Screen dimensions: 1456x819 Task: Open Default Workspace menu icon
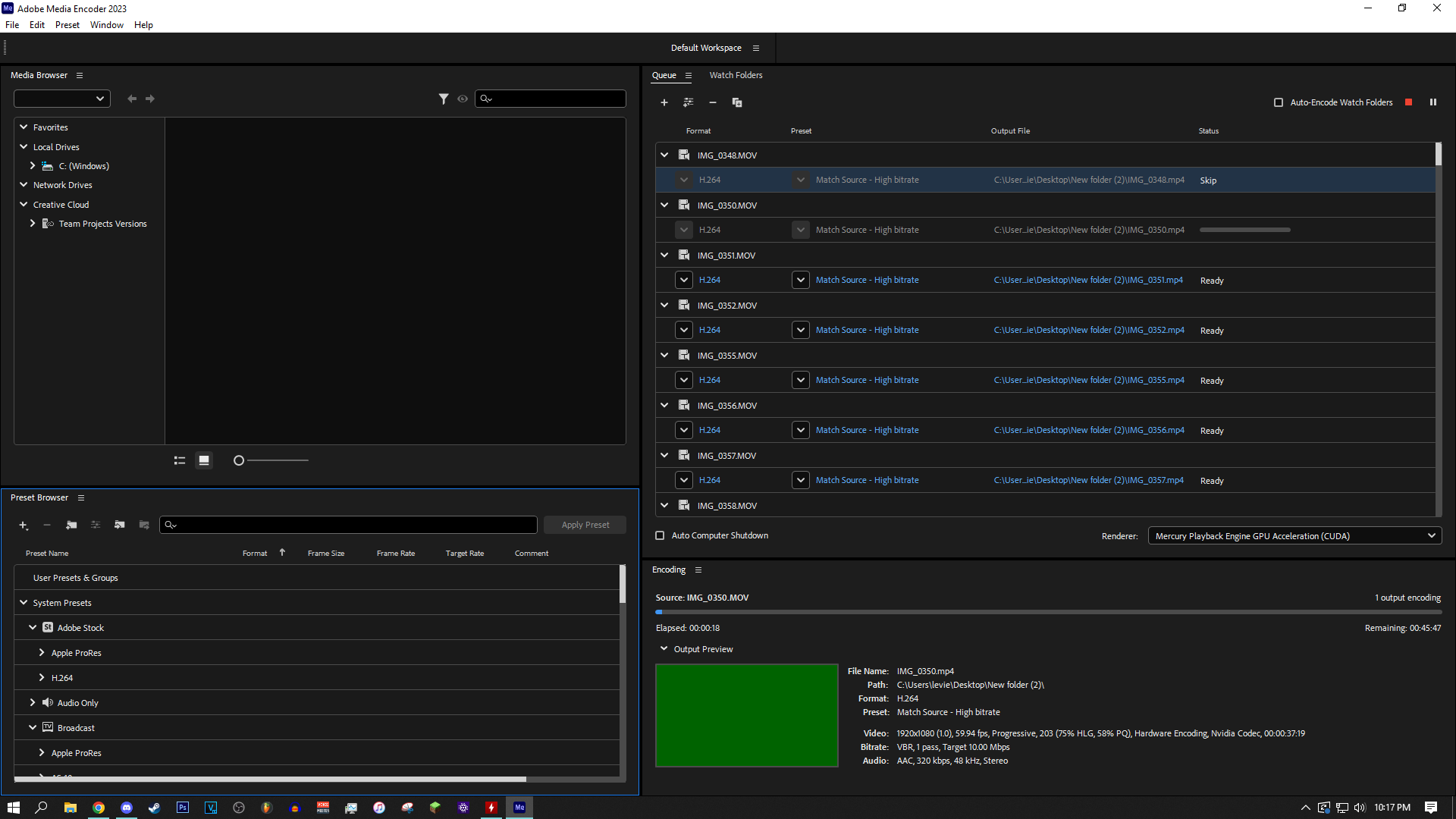[756, 48]
